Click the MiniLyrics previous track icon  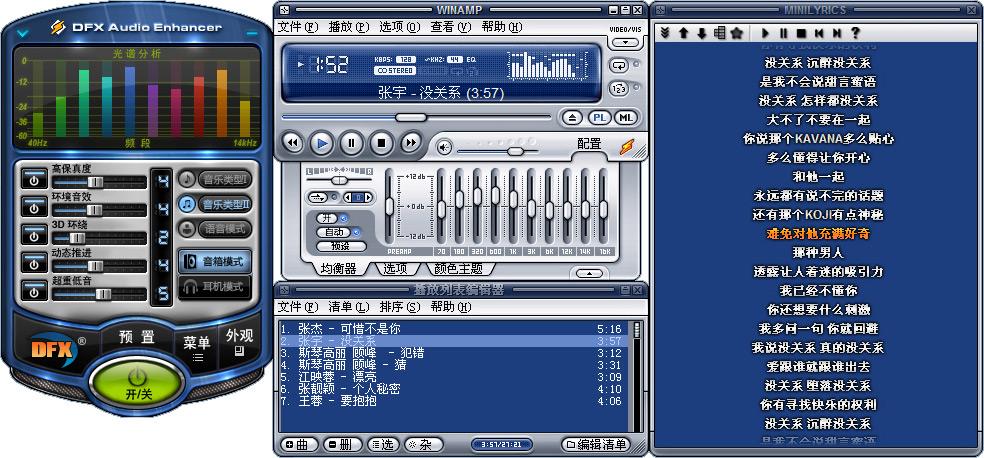(819, 33)
